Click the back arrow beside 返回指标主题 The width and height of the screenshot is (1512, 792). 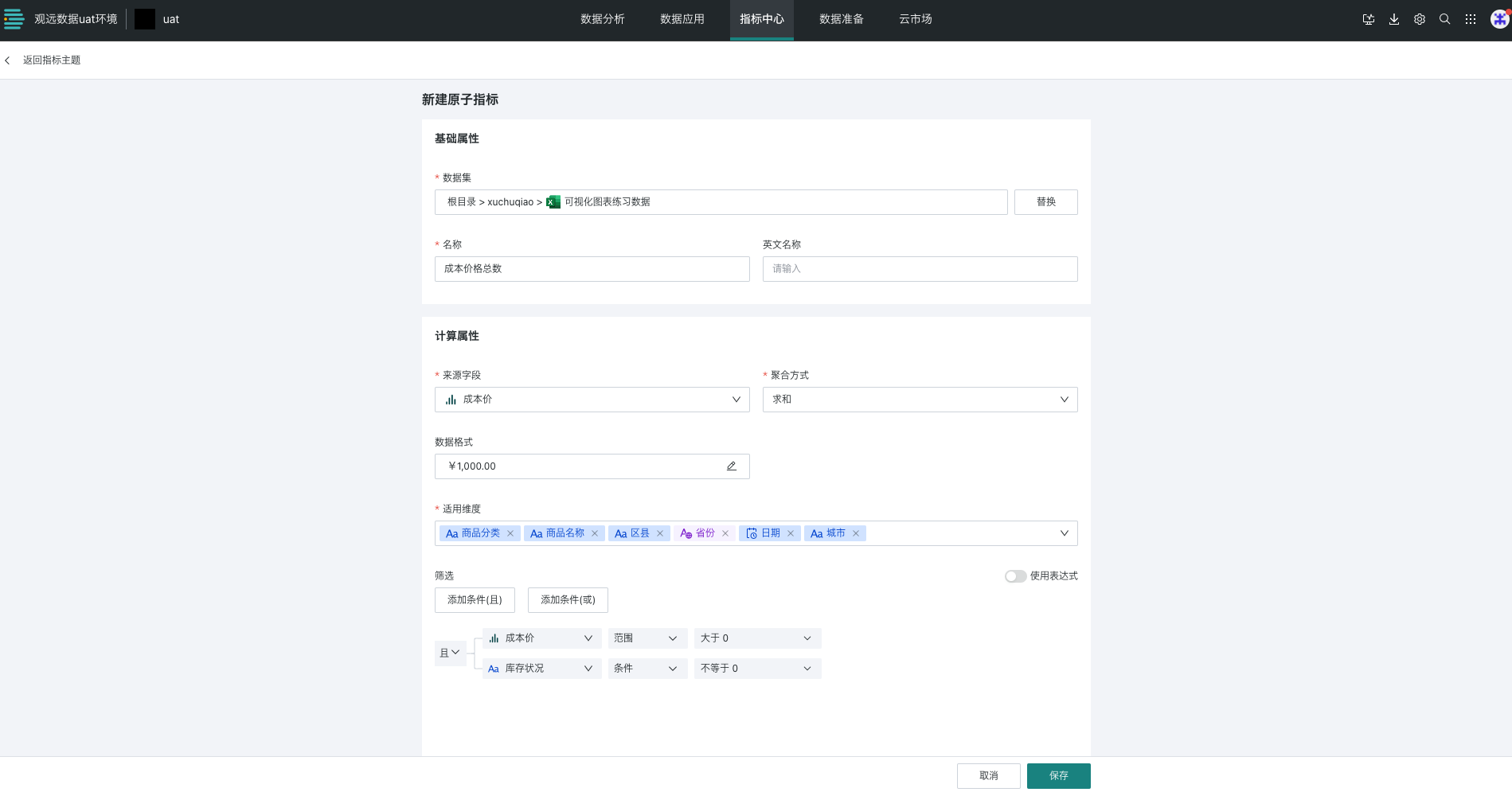tap(7, 60)
